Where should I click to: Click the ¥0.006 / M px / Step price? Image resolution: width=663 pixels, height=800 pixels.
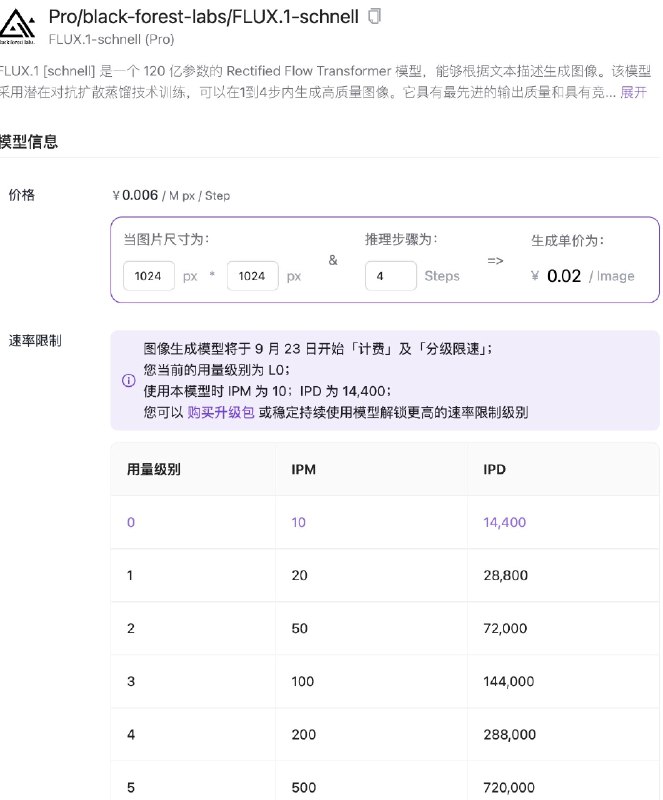click(x=171, y=195)
